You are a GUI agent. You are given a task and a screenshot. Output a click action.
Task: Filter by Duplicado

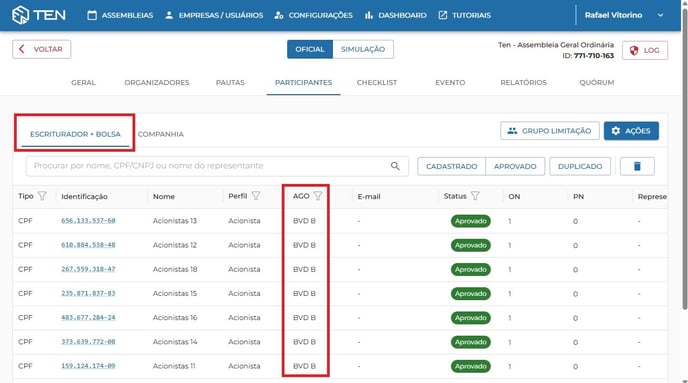580,166
